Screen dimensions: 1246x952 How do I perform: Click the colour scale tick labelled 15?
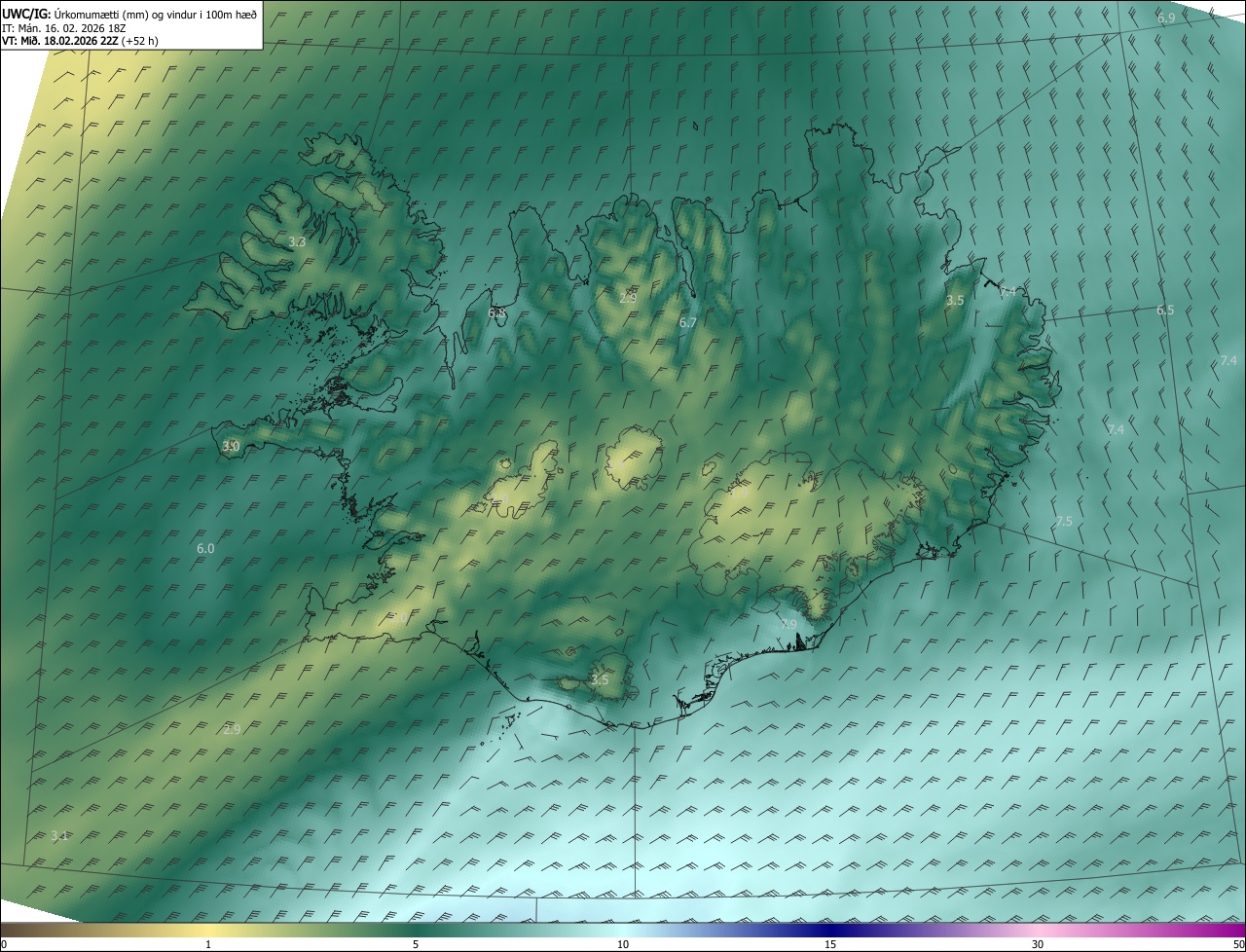click(x=830, y=944)
